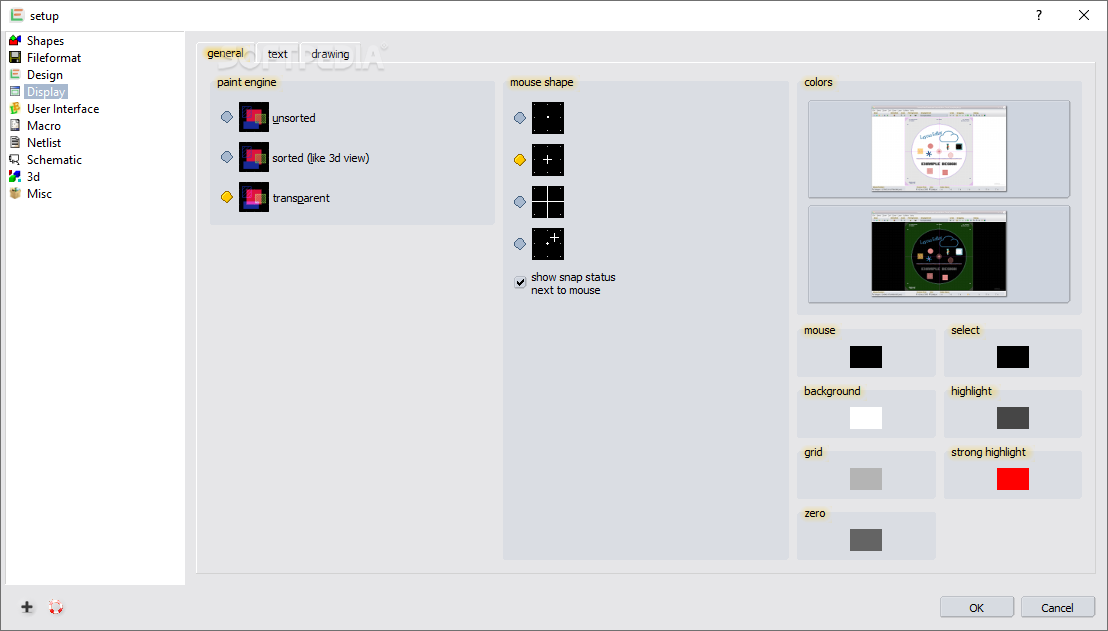Switch to the general tab
Image resolution: width=1108 pixels, height=631 pixels.
pyautogui.click(x=225, y=53)
